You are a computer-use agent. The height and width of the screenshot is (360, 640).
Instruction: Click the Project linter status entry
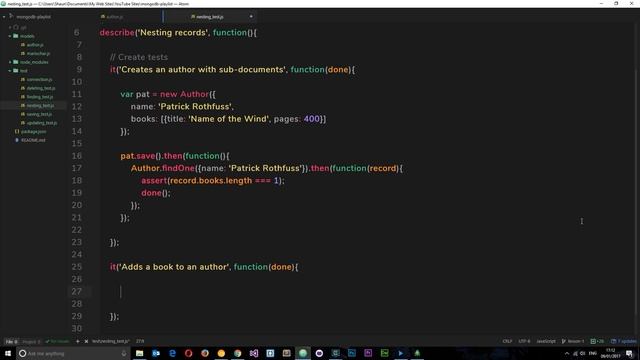[x=31, y=341]
